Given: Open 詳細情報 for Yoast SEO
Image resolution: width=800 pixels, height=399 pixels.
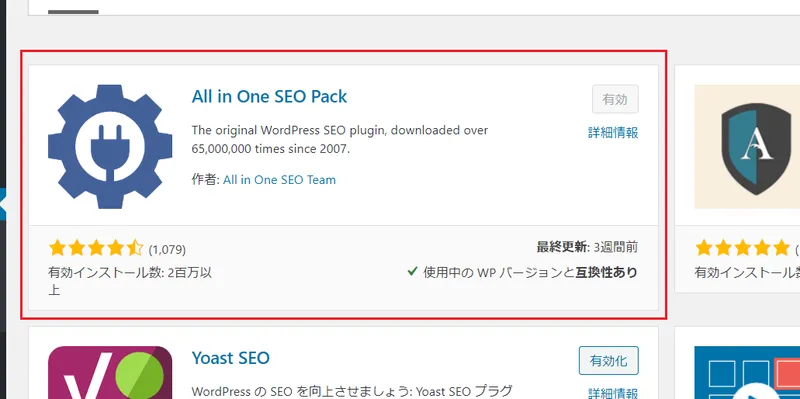Looking at the screenshot, I should coord(613,393).
